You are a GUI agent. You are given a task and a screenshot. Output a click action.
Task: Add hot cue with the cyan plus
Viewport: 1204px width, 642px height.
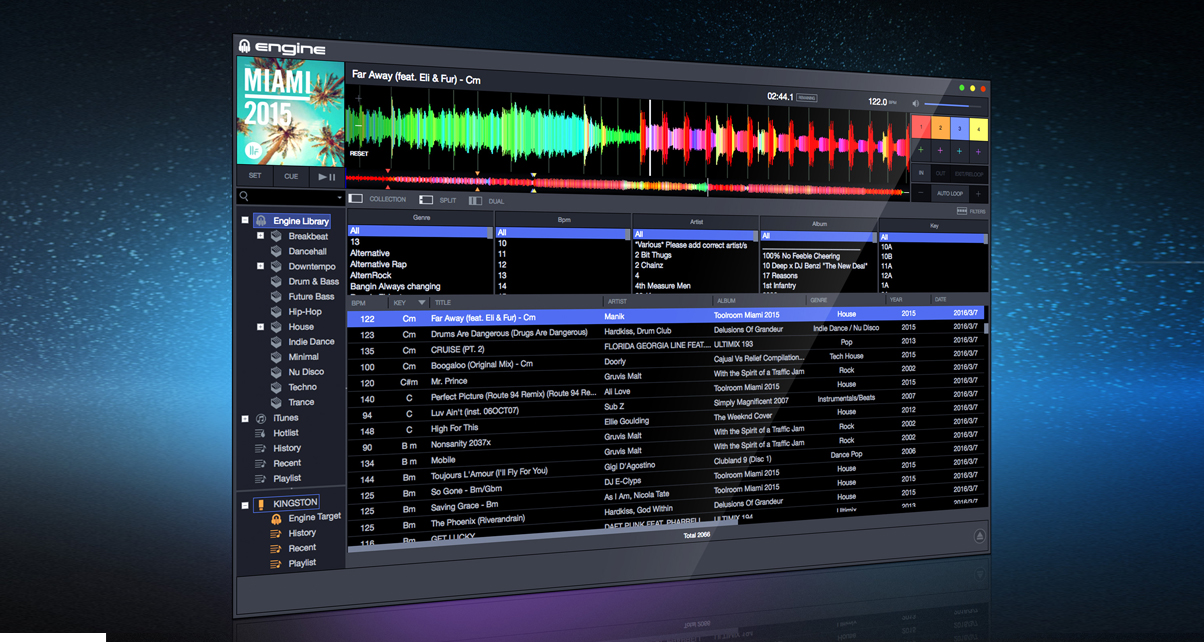point(958,151)
